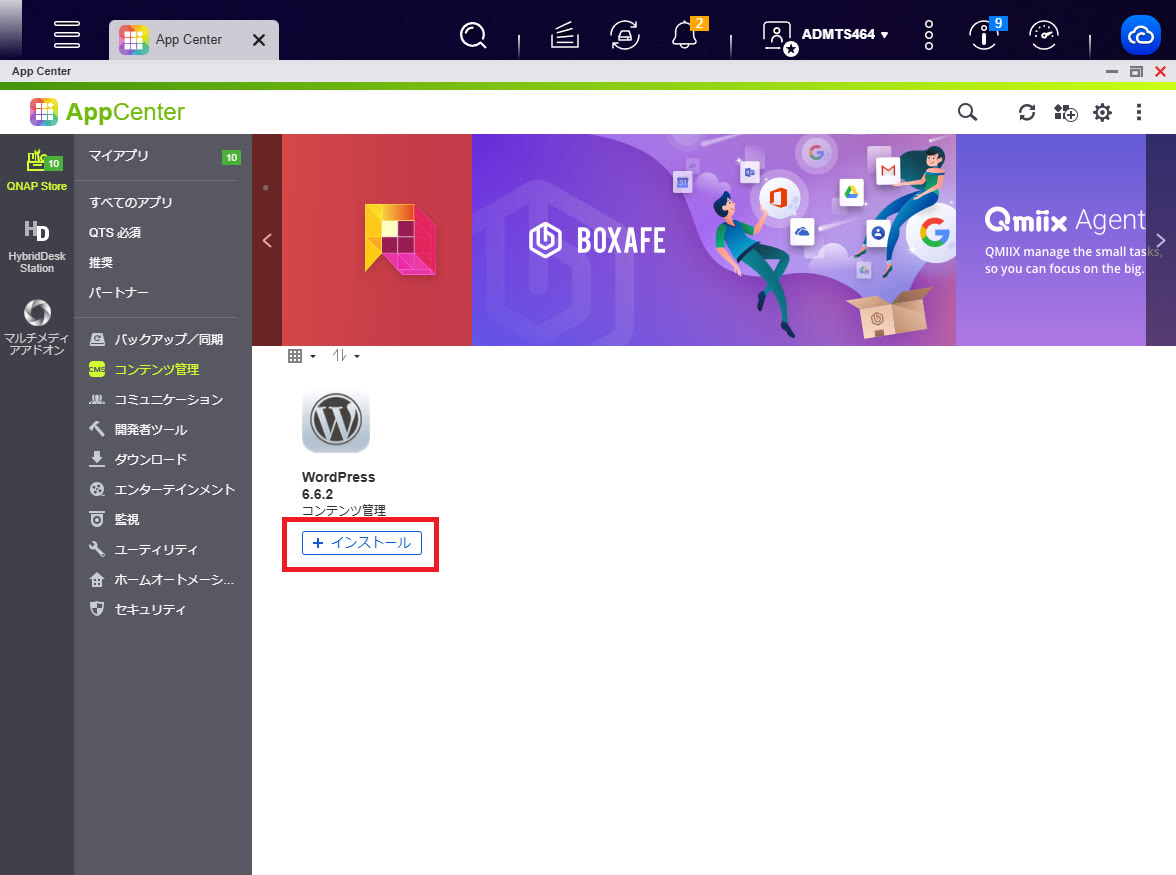Viewport: 1176px width, 875px height.
Task: Select HybridDesk Station in sidebar
Action: (37, 247)
